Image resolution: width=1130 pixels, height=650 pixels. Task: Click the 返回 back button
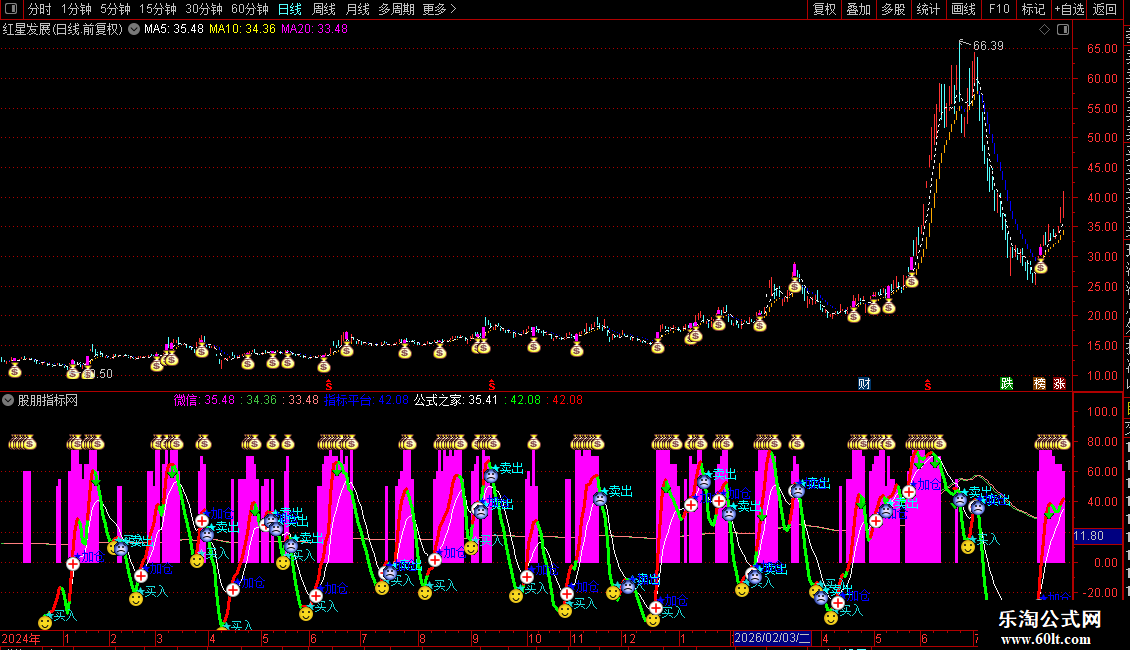tap(1104, 9)
